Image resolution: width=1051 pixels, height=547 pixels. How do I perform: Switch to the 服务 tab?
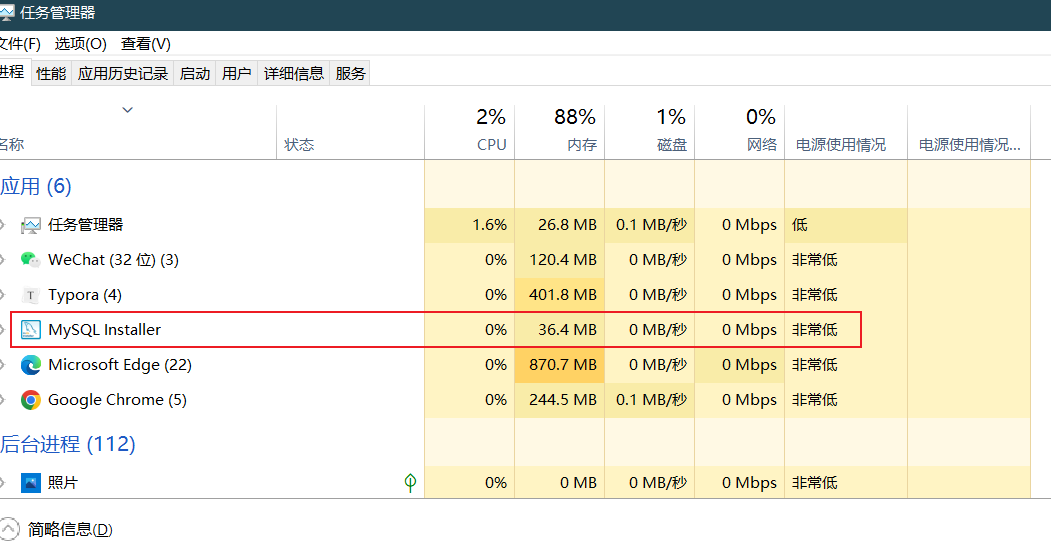click(x=351, y=74)
